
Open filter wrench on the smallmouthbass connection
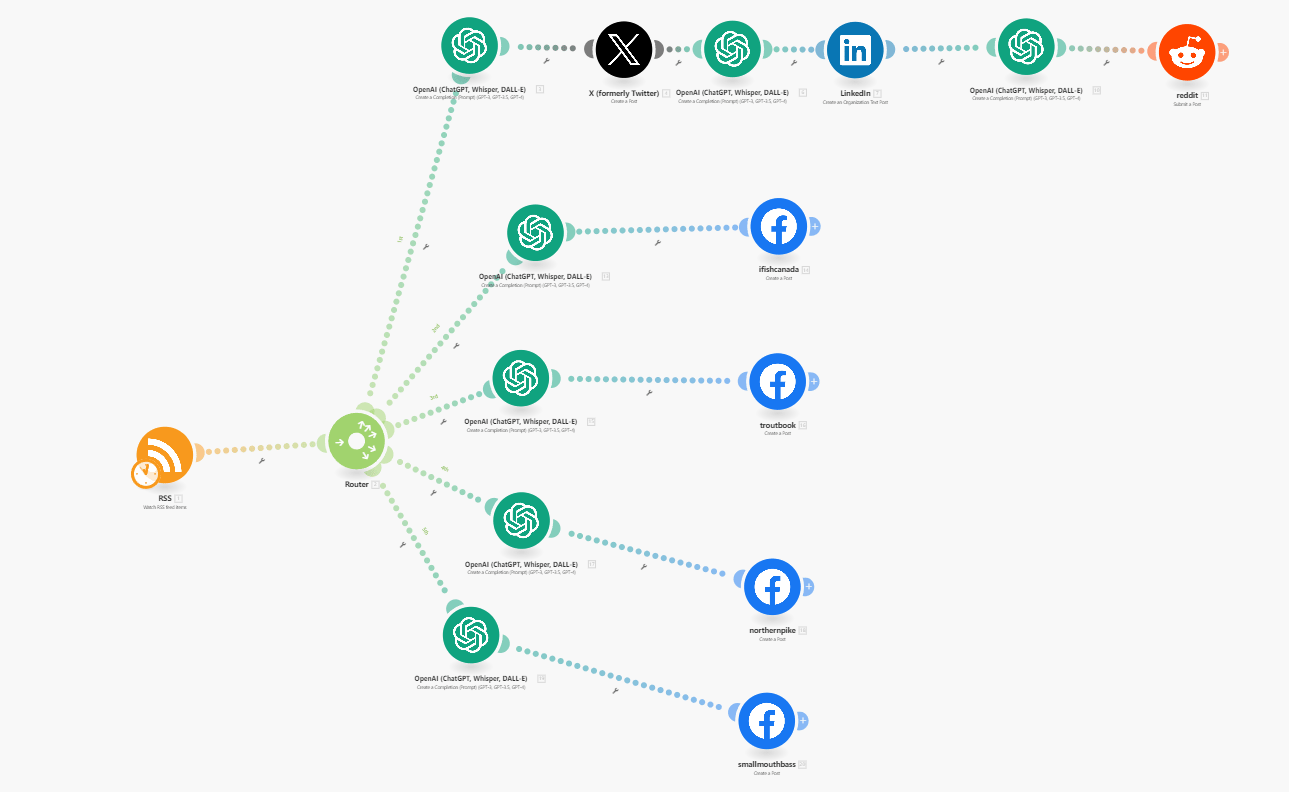tap(615, 690)
